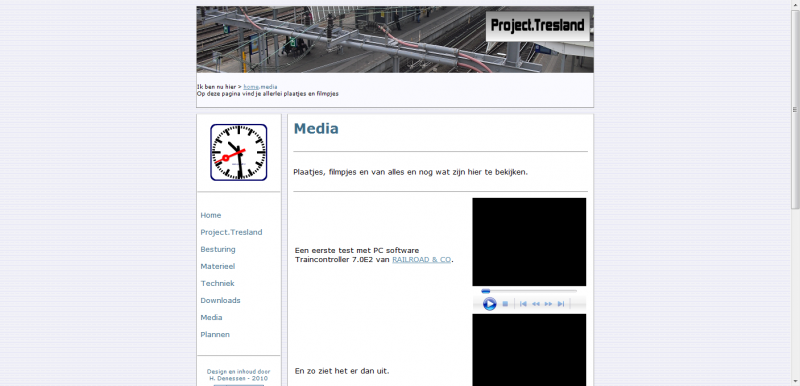
Task: Open the Plannen page
Action: (215, 334)
